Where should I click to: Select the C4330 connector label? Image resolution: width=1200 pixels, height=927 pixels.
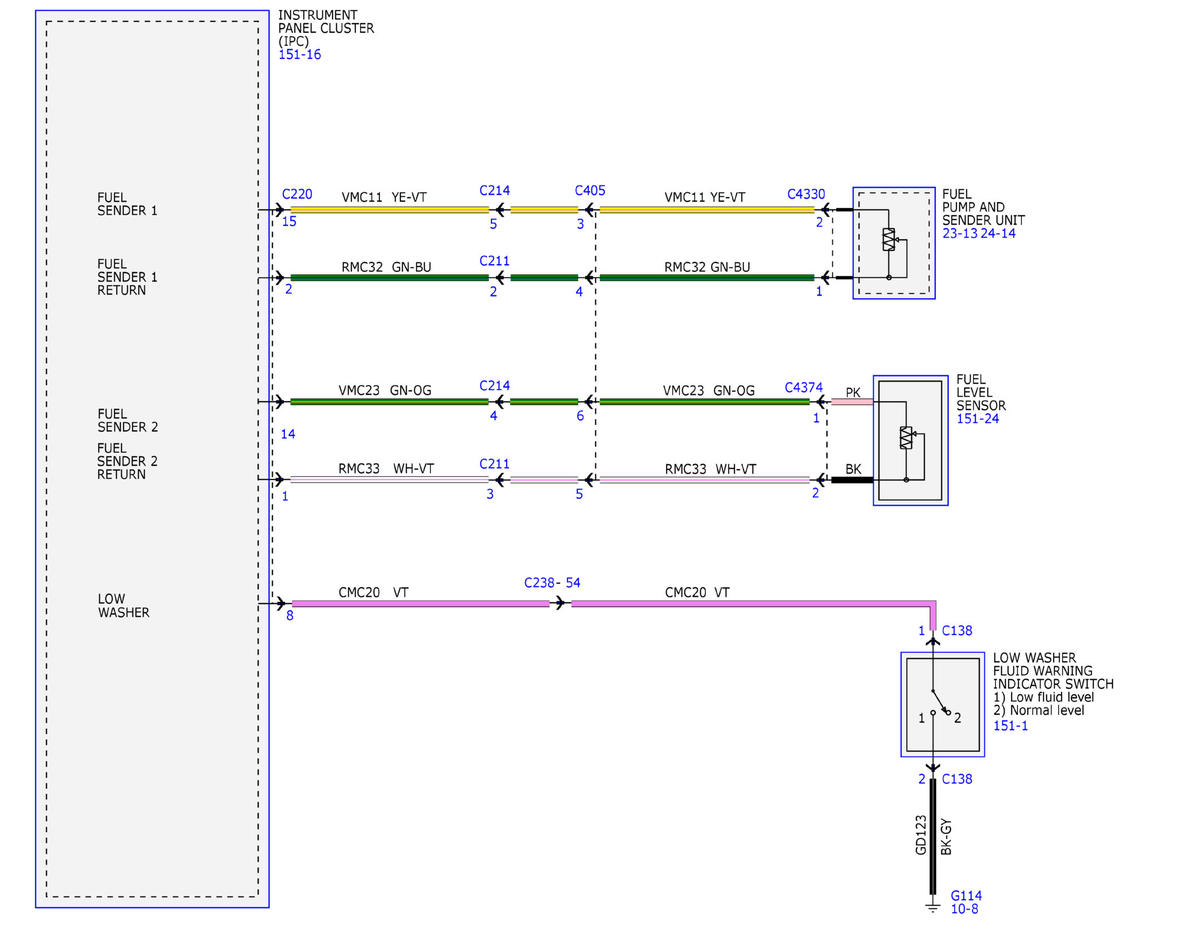coord(806,193)
